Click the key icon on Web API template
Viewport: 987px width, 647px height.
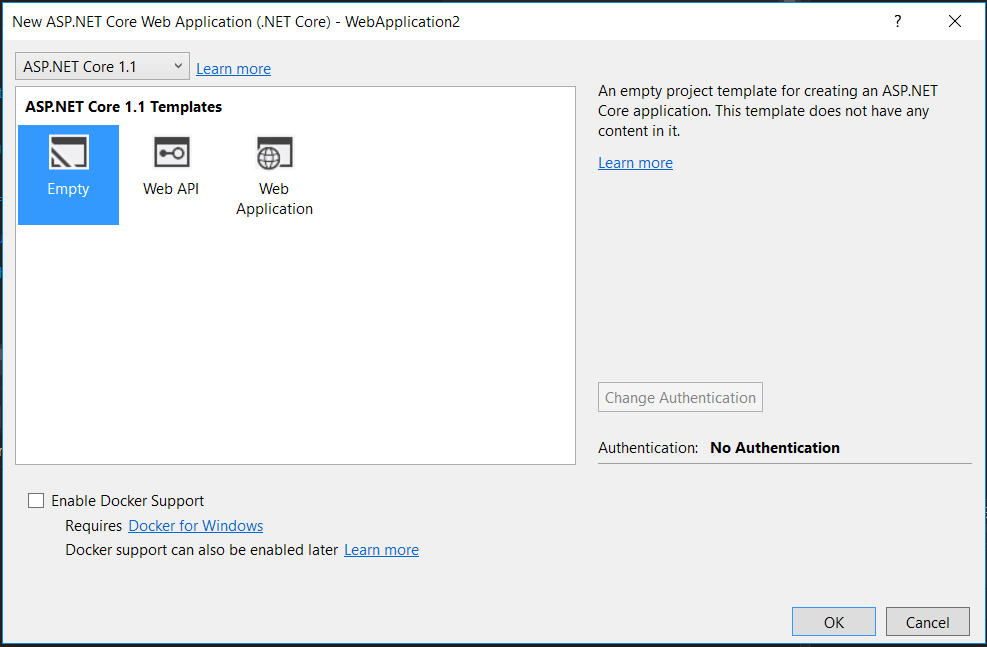tap(170, 152)
